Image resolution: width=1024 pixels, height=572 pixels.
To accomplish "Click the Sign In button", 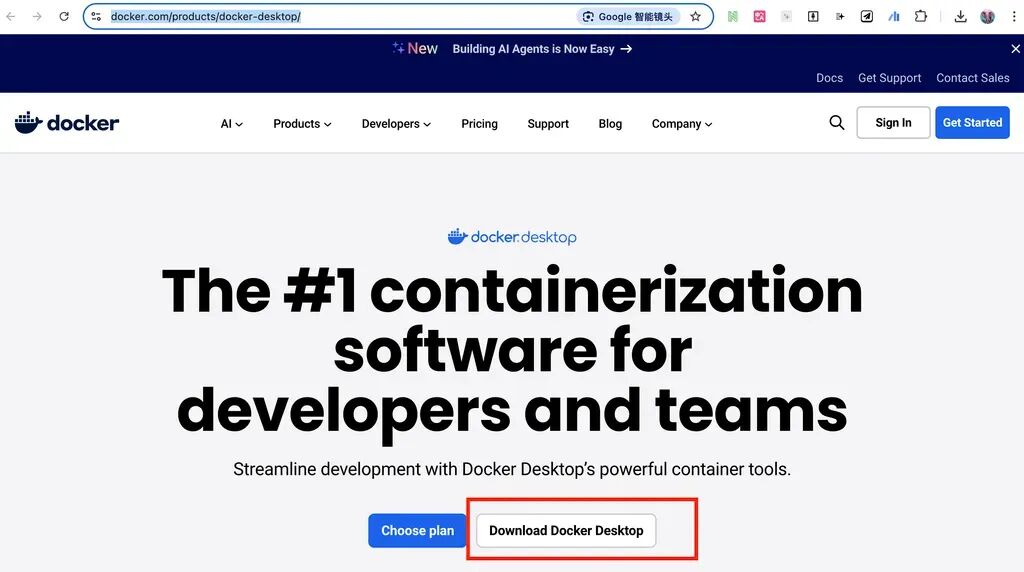I will (893, 123).
